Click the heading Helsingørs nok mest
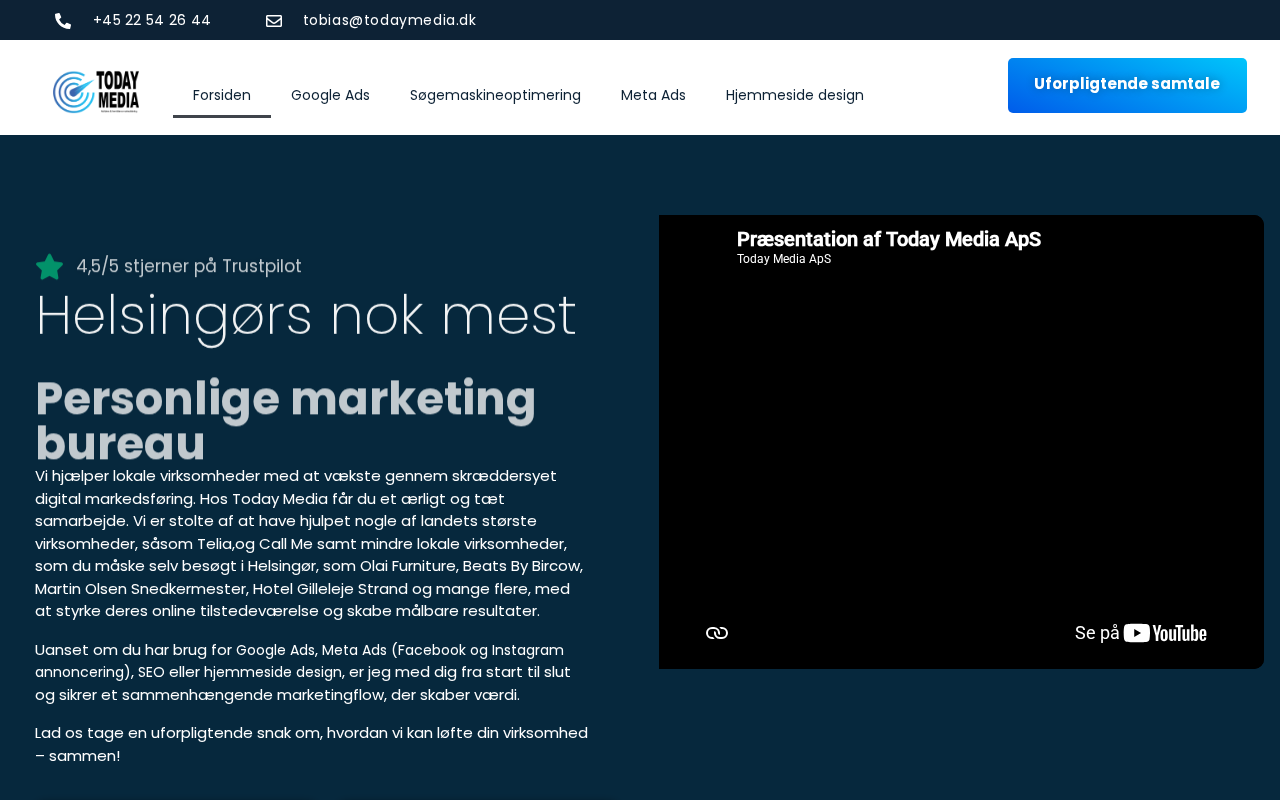Image resolution: width=1280 pixels, height=800 pixels. [306, 316]
